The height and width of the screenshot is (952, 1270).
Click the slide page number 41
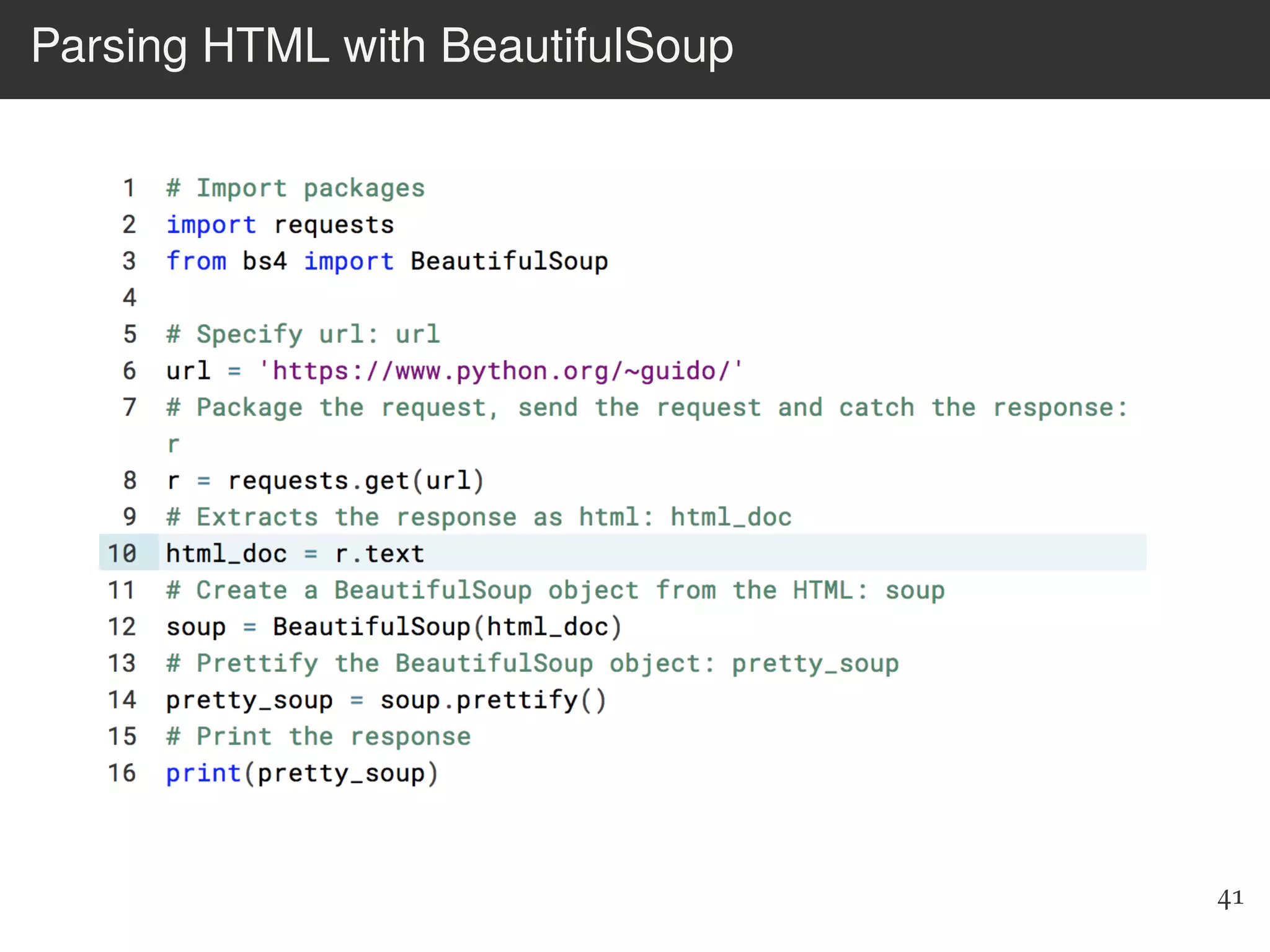click(x=1230, y=898)
